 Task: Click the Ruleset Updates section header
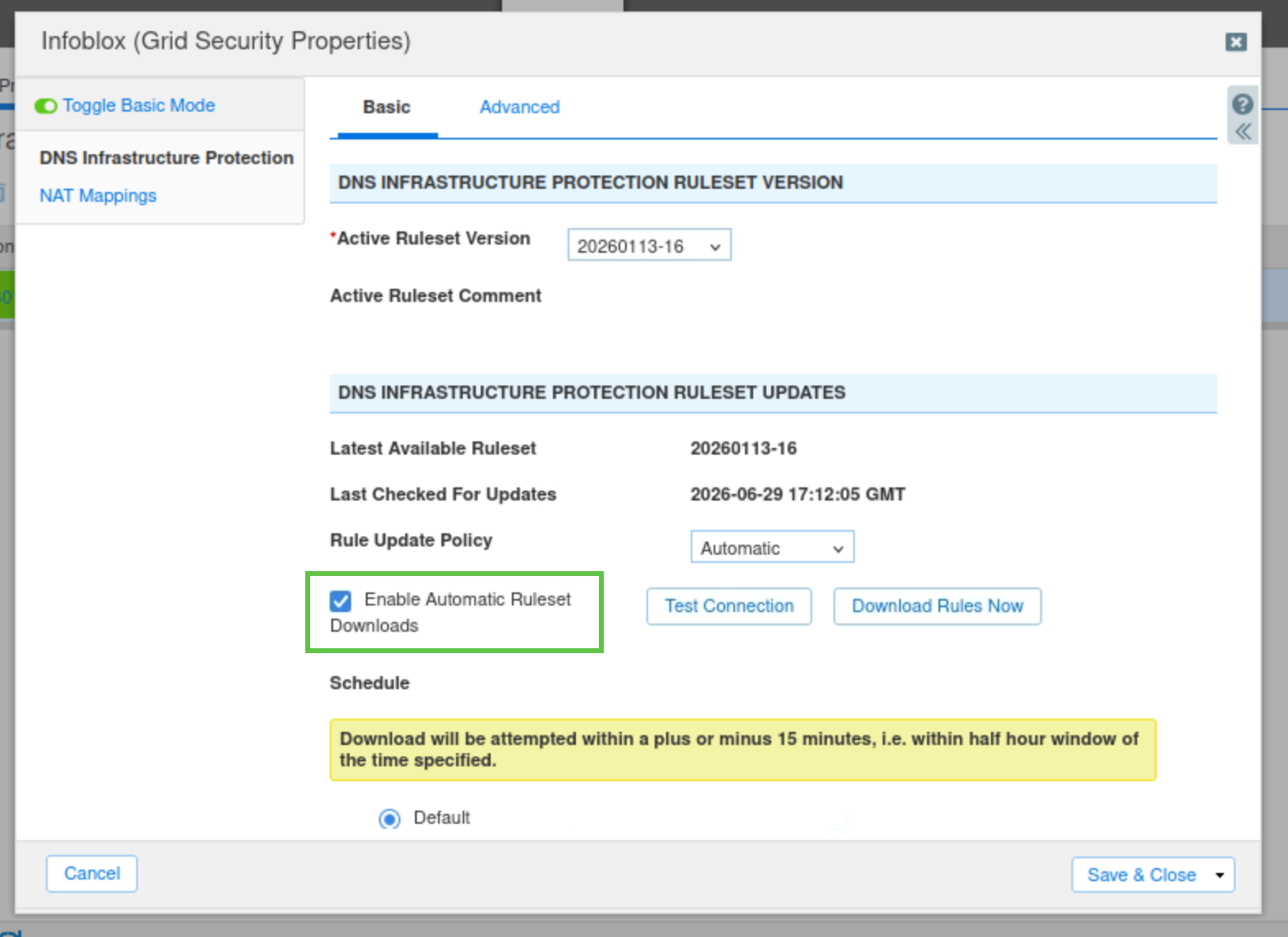[x=773, y=393]
